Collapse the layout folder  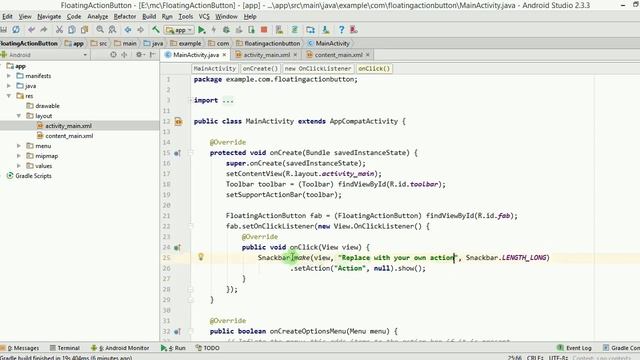click(x=19, y=116)
